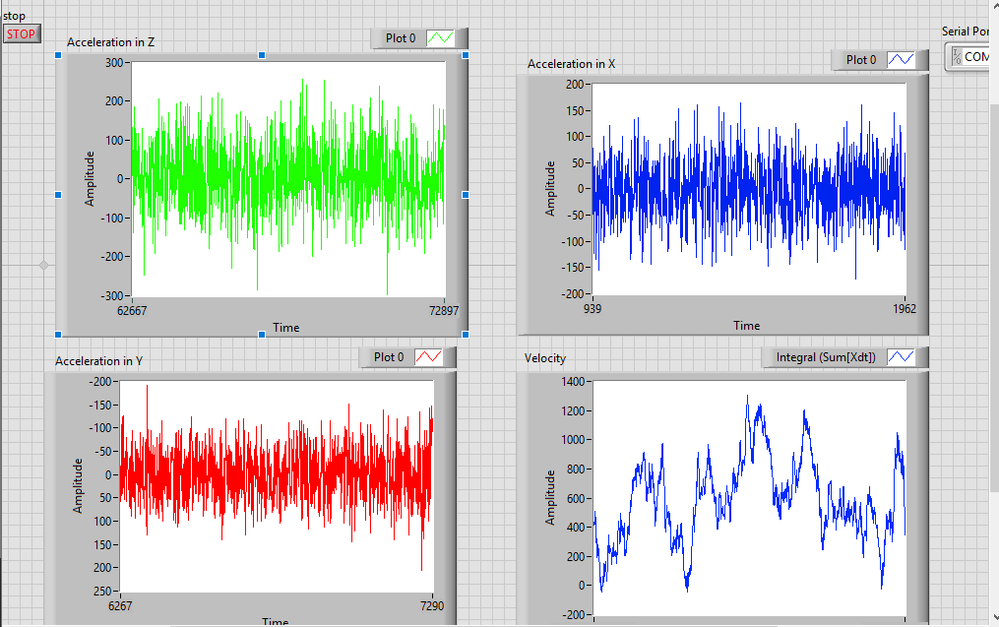Click the Time label under X graph

tap(747, 326)
